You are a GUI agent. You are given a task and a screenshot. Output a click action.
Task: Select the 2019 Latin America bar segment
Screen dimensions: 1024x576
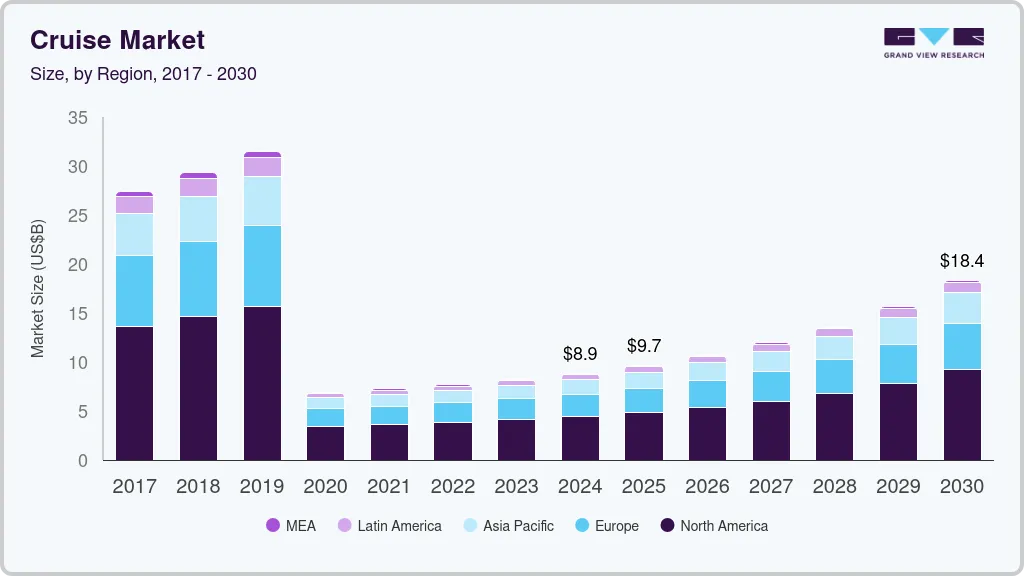point(262,167)
